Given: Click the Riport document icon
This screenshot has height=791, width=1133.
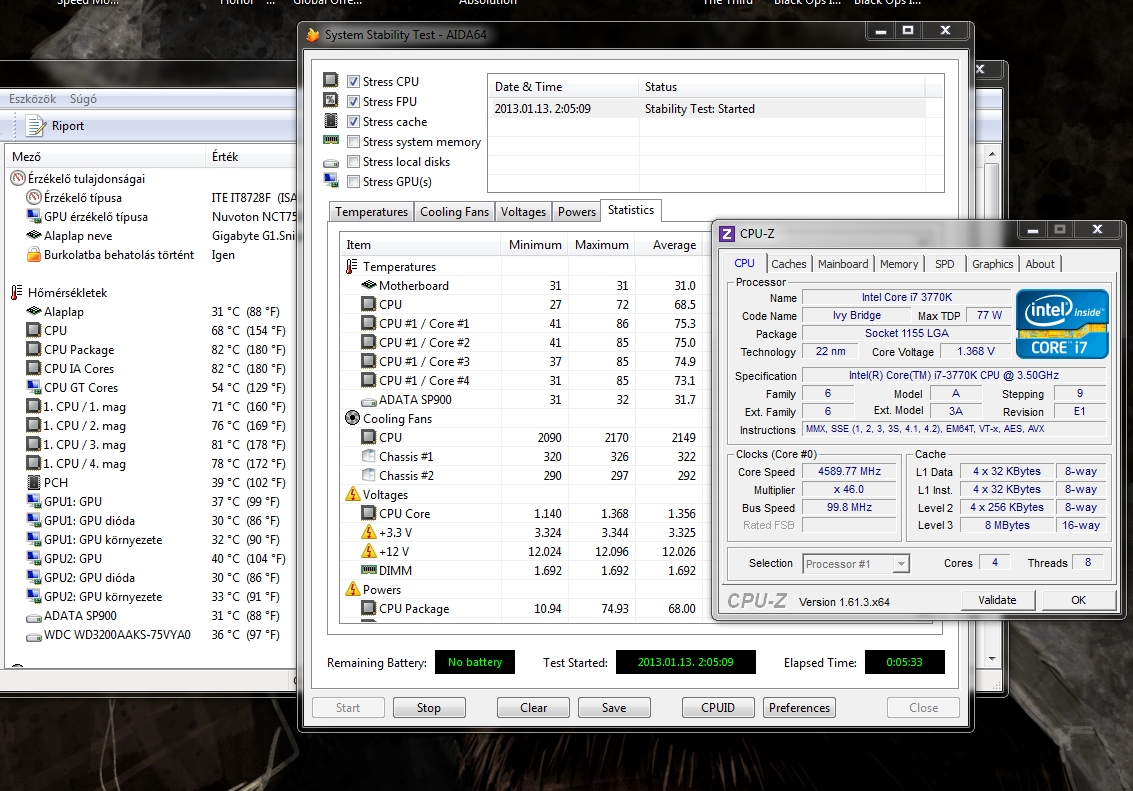Looking at the screenshot, I should click(x=35, y=126).
